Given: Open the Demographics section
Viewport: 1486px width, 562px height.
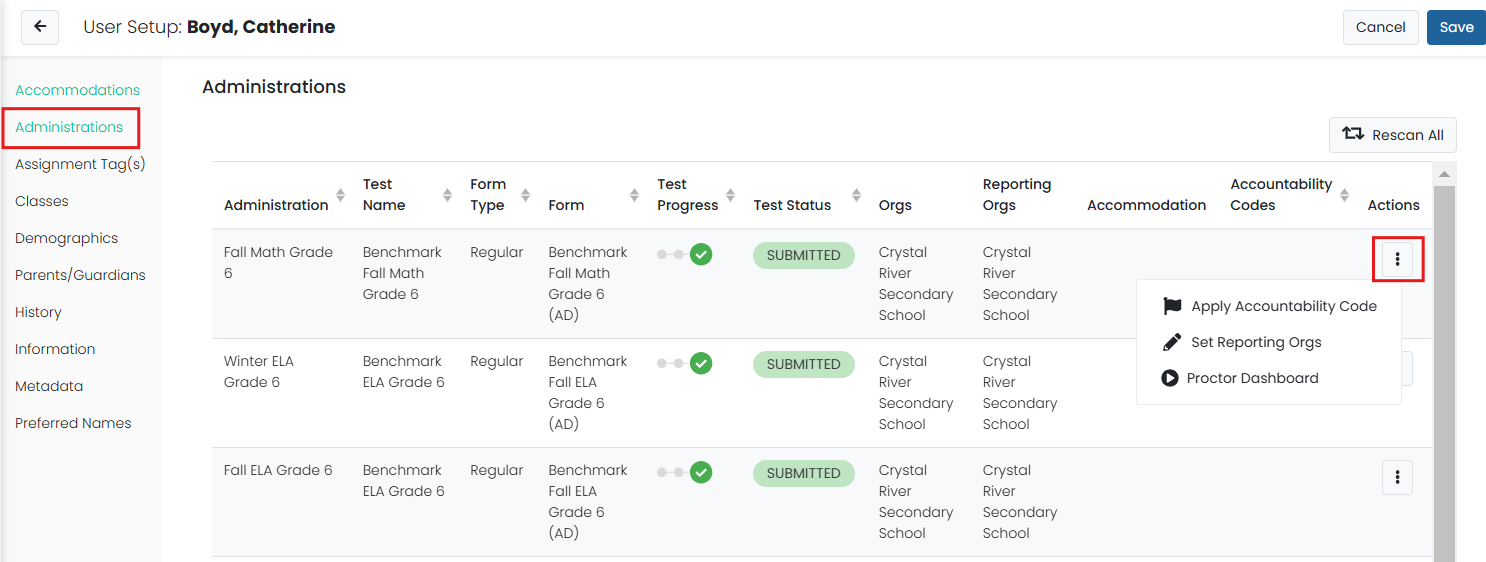Looking at the screenshot, I should point(66,238).
